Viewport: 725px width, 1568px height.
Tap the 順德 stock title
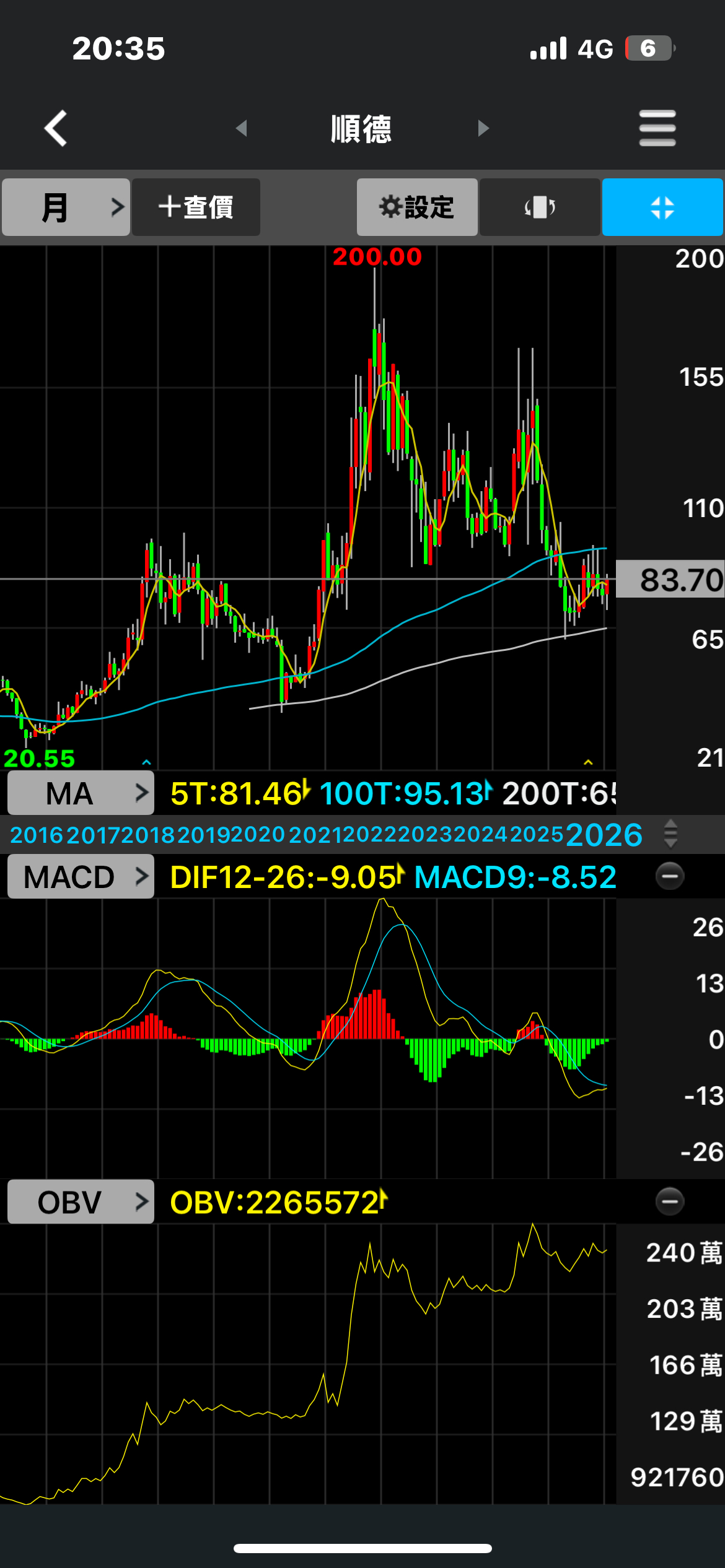[x=361, y=129]
